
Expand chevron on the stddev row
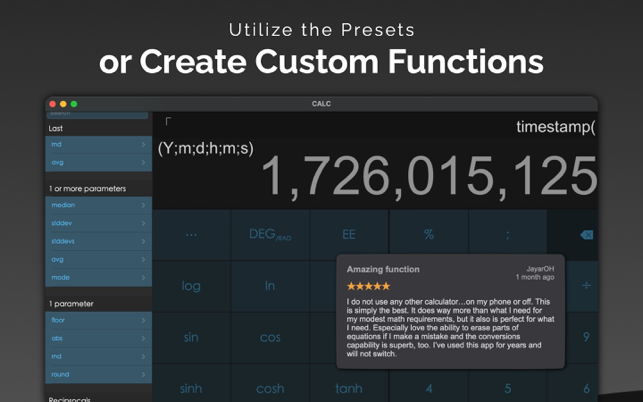143,223
